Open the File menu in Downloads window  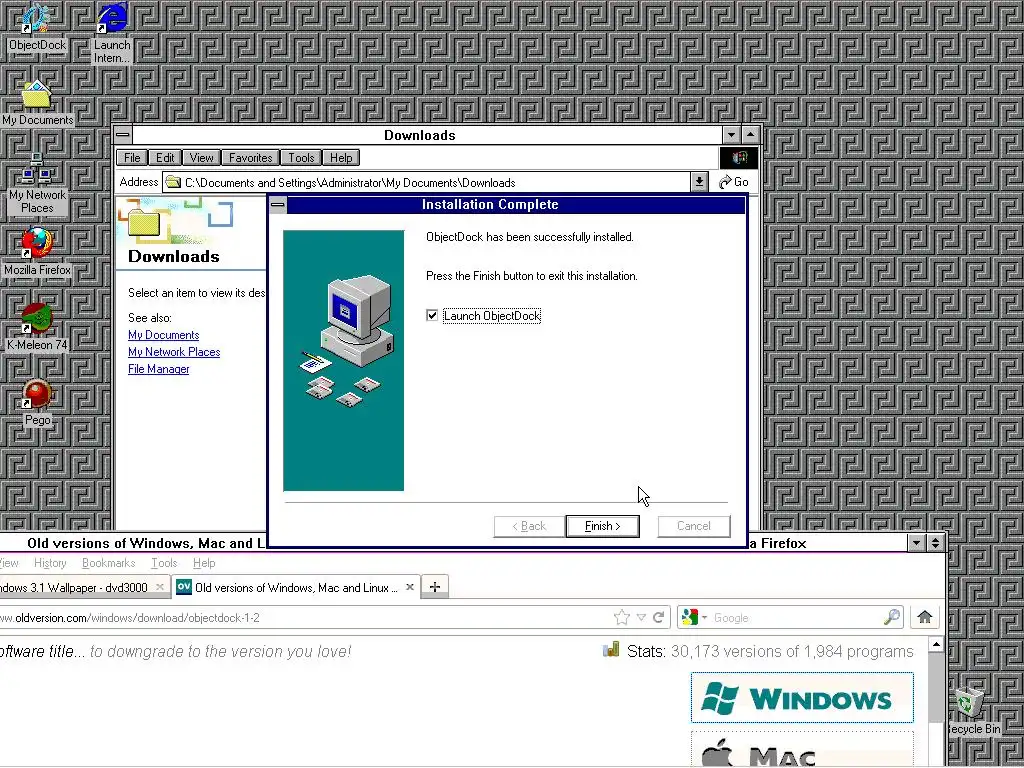[132, 157]
